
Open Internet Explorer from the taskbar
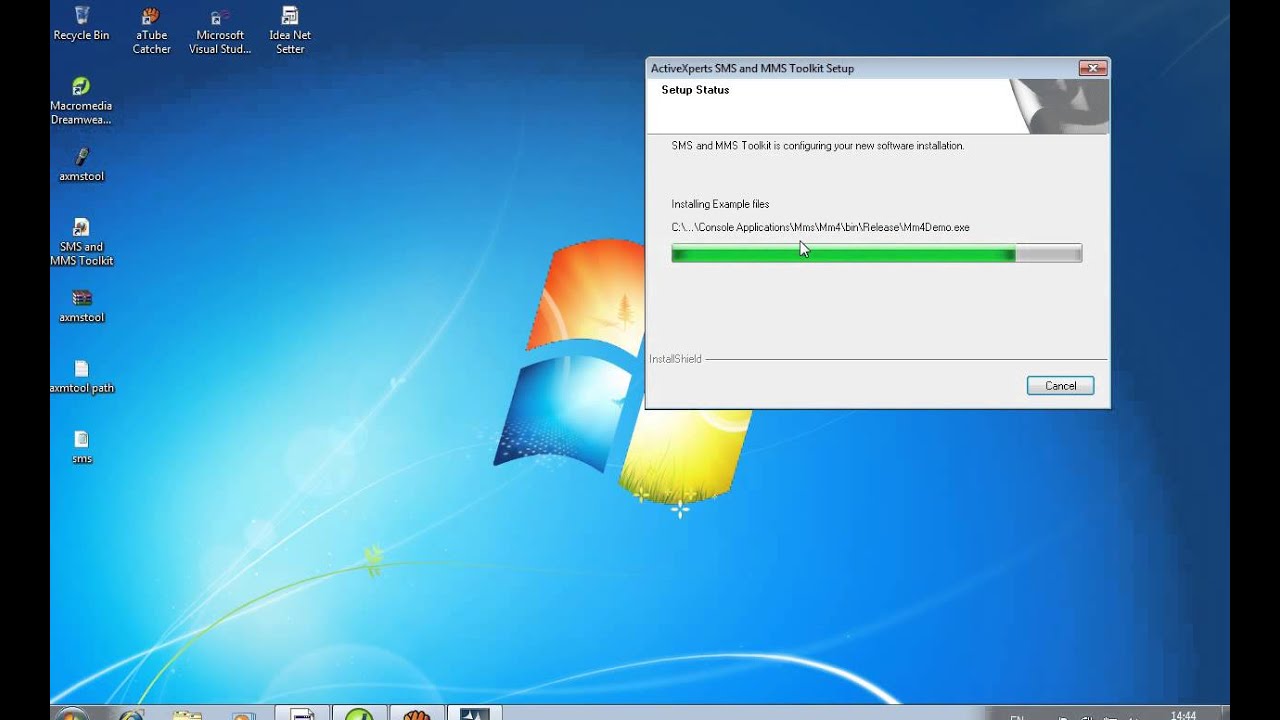tap(131, 714)
